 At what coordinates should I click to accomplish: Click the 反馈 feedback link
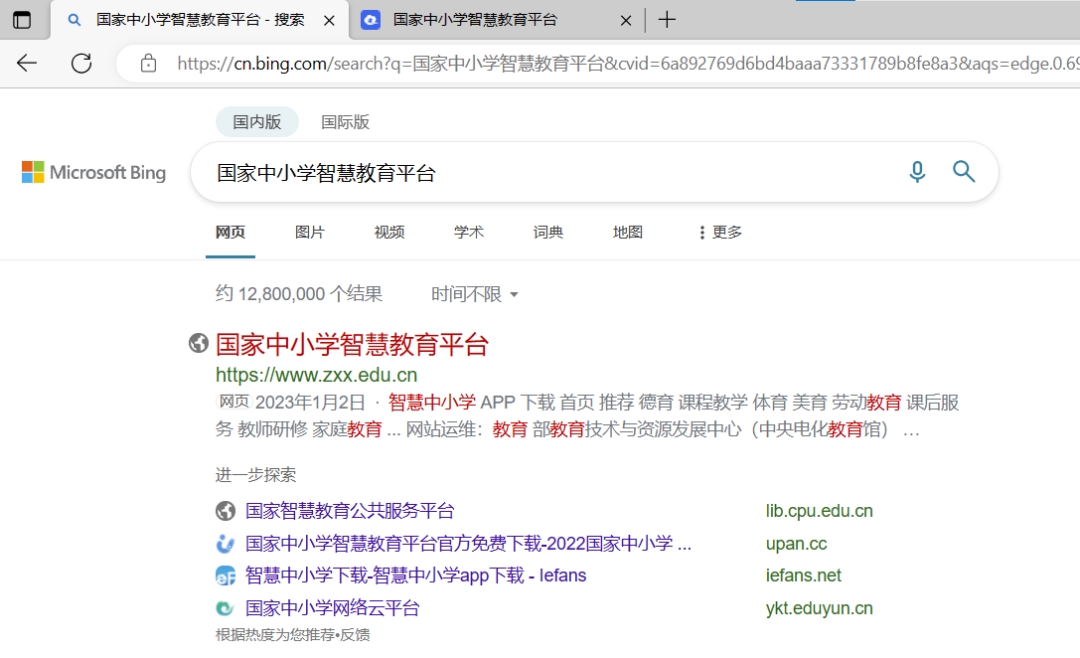point(355,635)
